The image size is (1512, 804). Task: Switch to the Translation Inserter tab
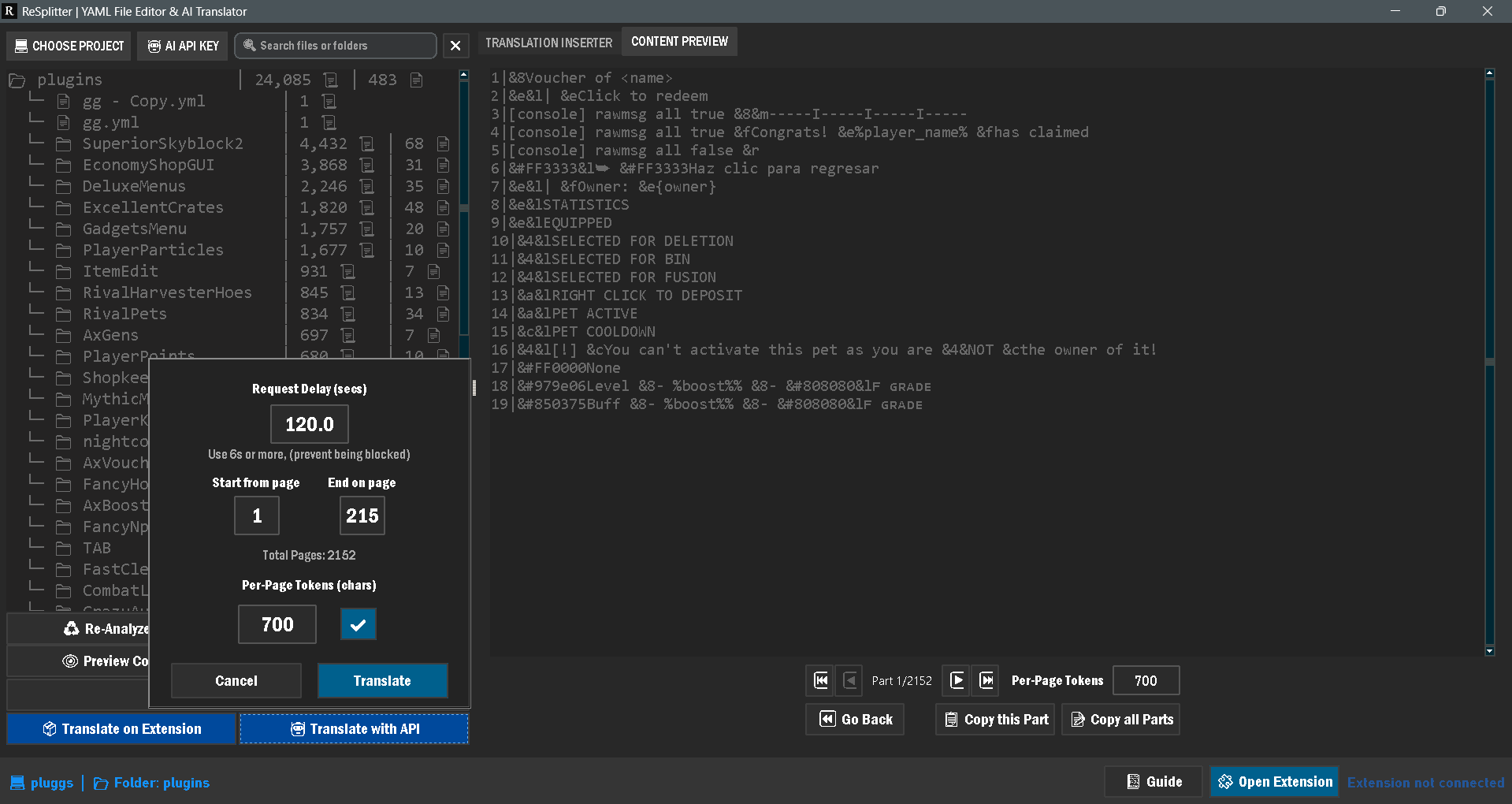click(548, 43)
